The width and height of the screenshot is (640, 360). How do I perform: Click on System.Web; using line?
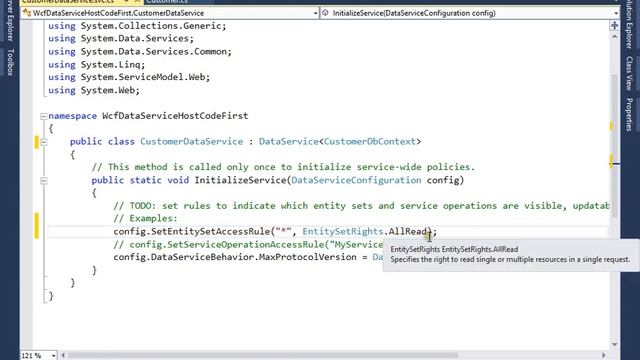[x=94, y=90]
